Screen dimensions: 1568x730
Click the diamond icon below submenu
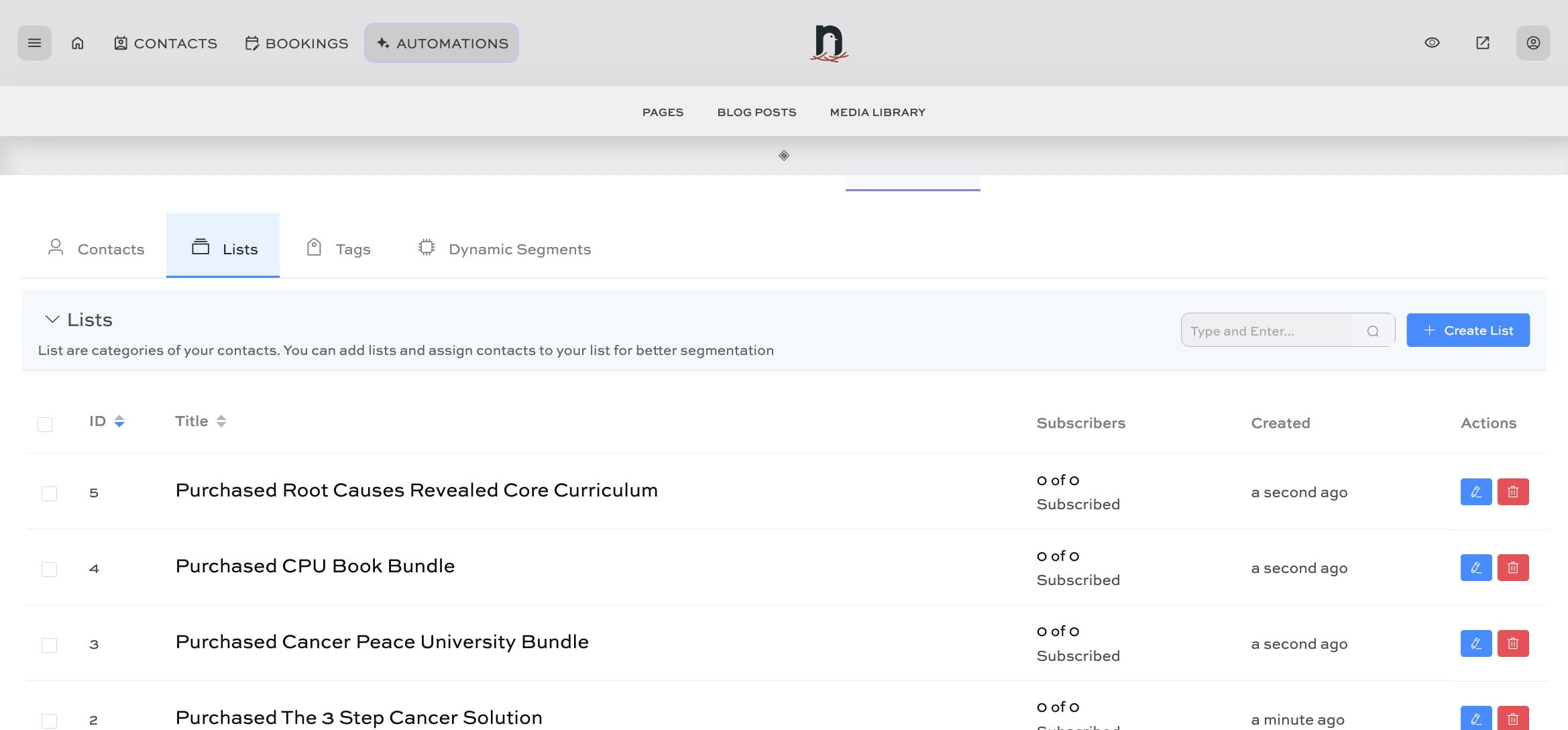pos(783,156)
